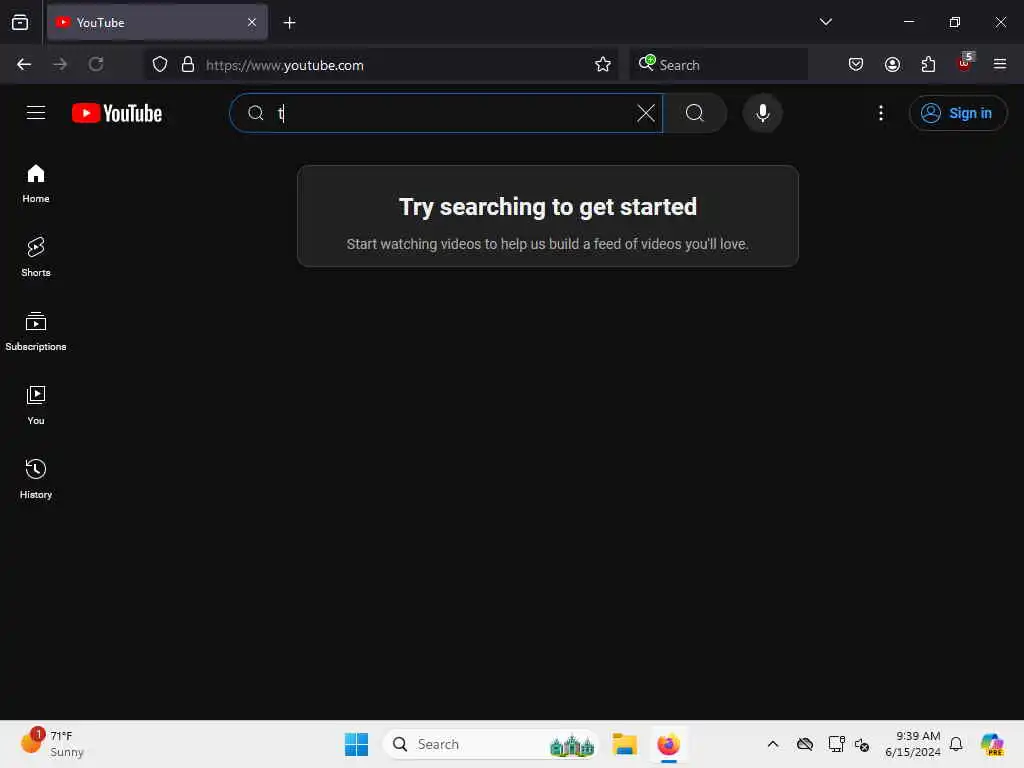The height and width of the screenshot is (768, 1024).
Task: Open the clock showing 9:39 AM
Action: (913, 744)
